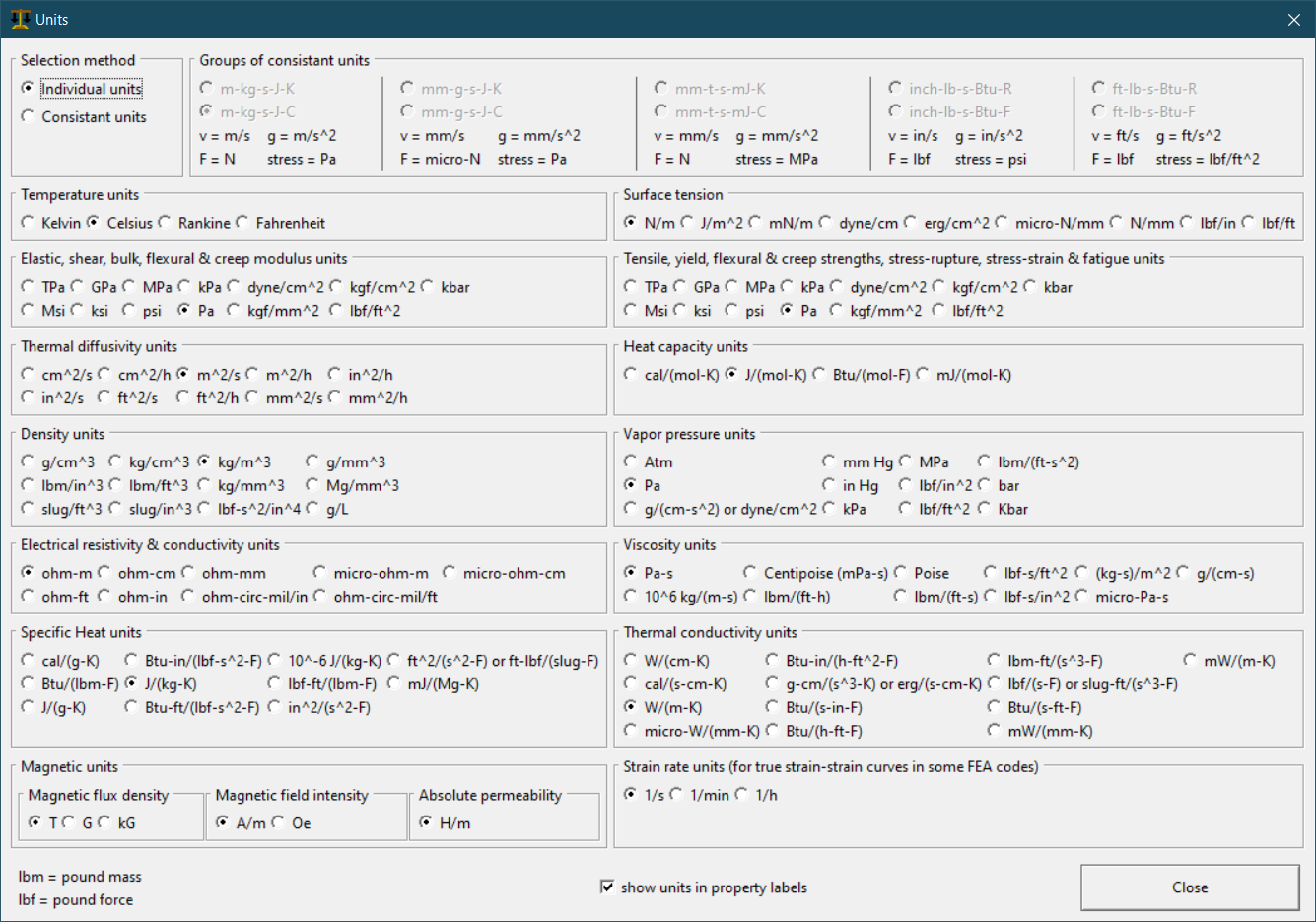Screen dimensions: 1316x922
Task: Select ohm-cm resistivity unit
Action: pyautogui.click(x=105, y=573)
